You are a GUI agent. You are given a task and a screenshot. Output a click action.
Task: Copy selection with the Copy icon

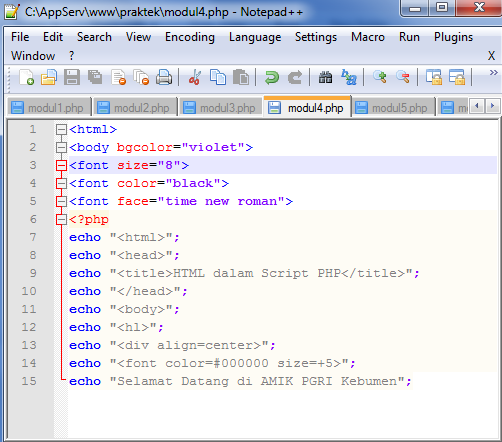(218, 77)
